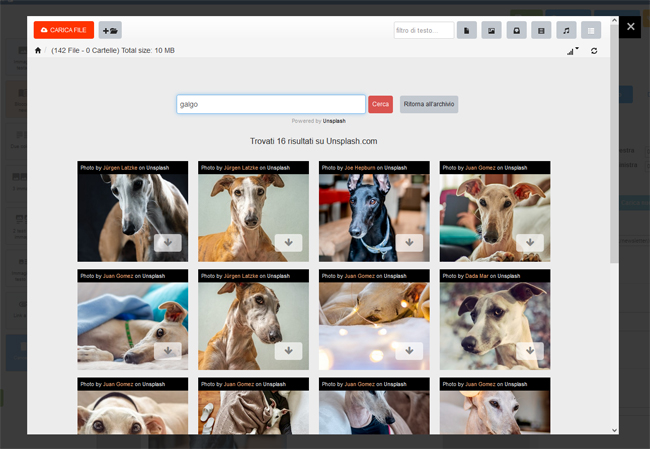Click the new folder icon button
This screenshot has width=650, height=449.
[110, 31]
